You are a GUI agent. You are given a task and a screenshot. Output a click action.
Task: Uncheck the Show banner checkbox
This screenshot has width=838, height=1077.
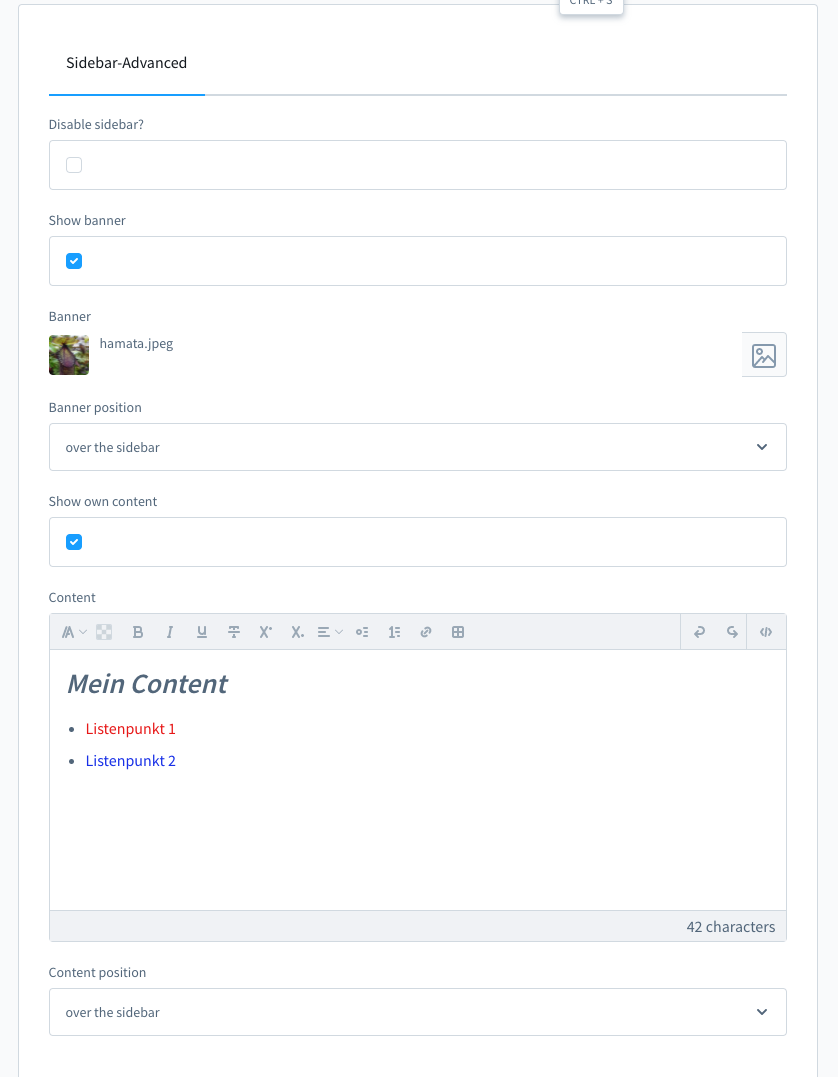click(74, 261)
